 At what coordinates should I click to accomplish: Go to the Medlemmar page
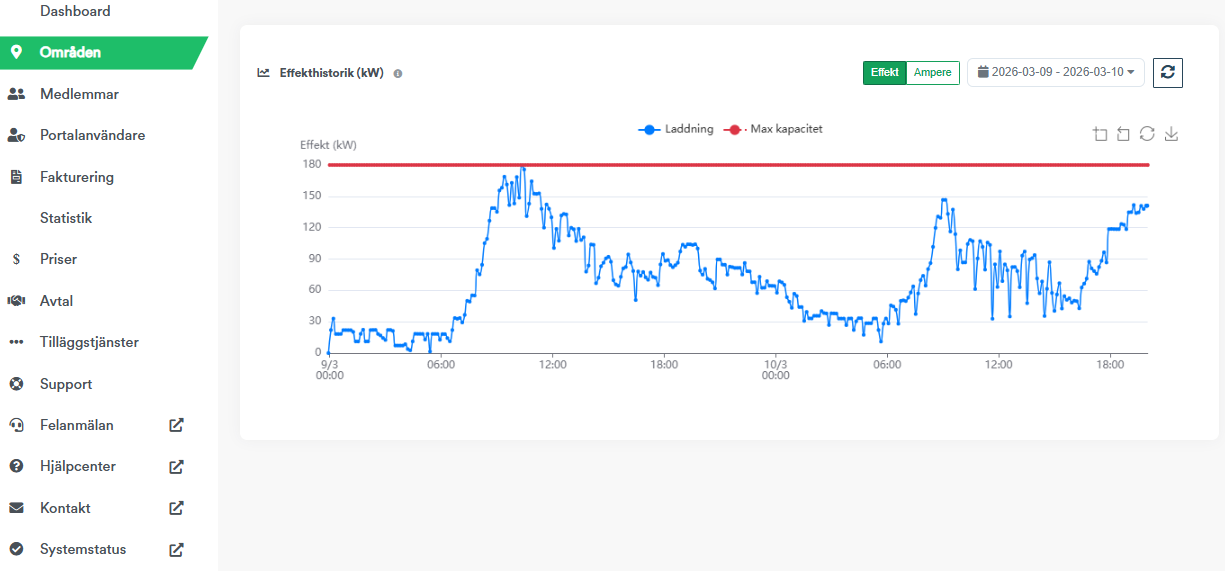click(79, 94)
